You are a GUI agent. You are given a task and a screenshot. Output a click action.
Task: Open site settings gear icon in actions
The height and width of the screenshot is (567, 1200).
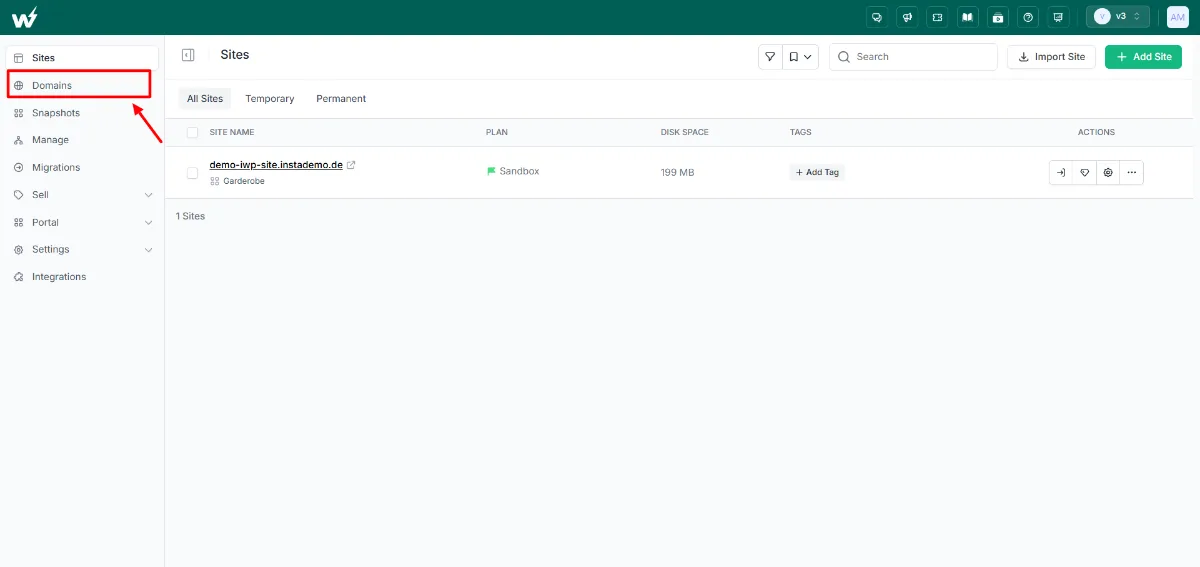pyautogui.click(x=1108, y=172)
